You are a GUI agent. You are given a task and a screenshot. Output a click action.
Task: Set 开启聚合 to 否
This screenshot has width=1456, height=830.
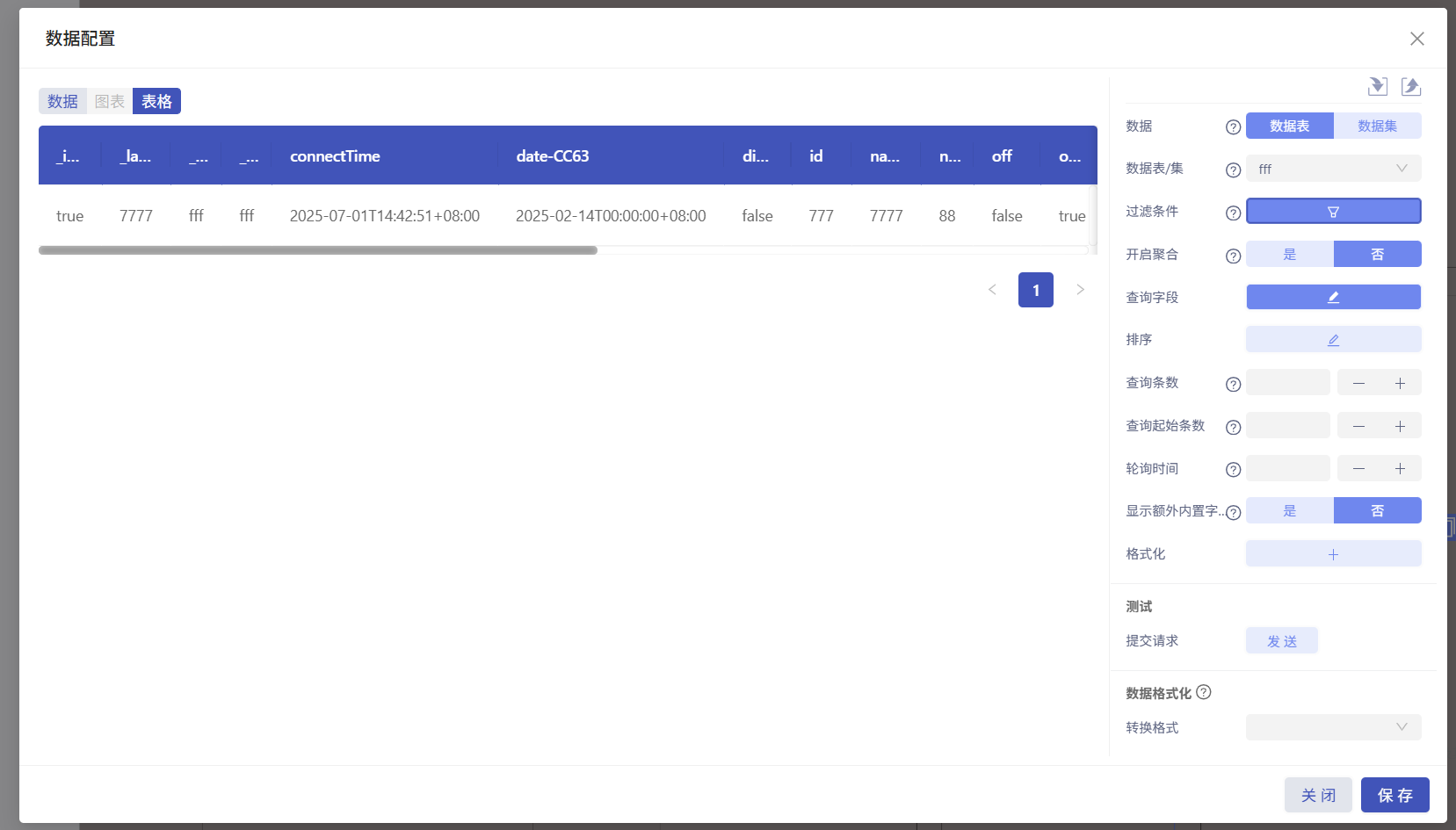(1377, 254)
